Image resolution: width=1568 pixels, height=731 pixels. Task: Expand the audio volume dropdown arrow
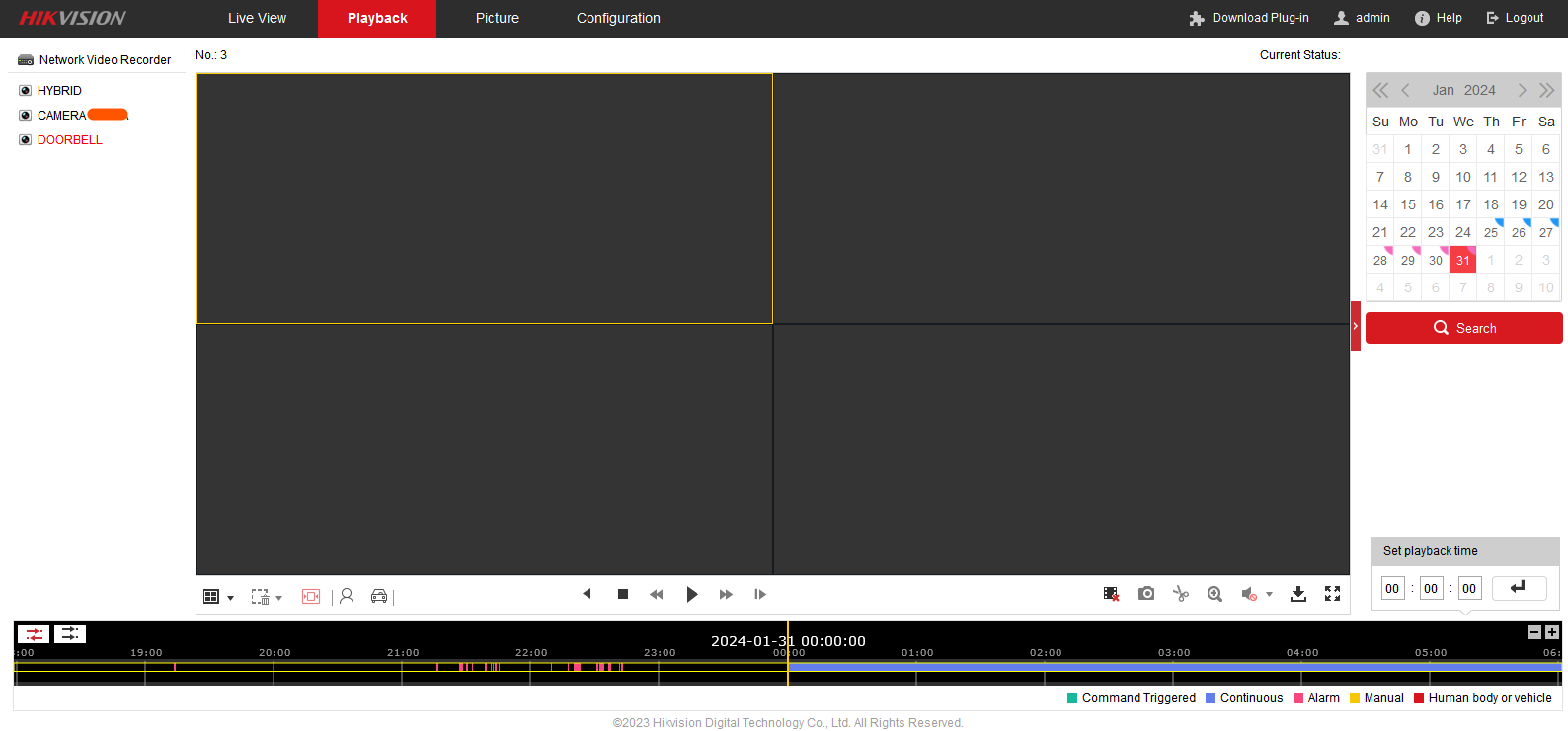click(x=1269, y=595)
